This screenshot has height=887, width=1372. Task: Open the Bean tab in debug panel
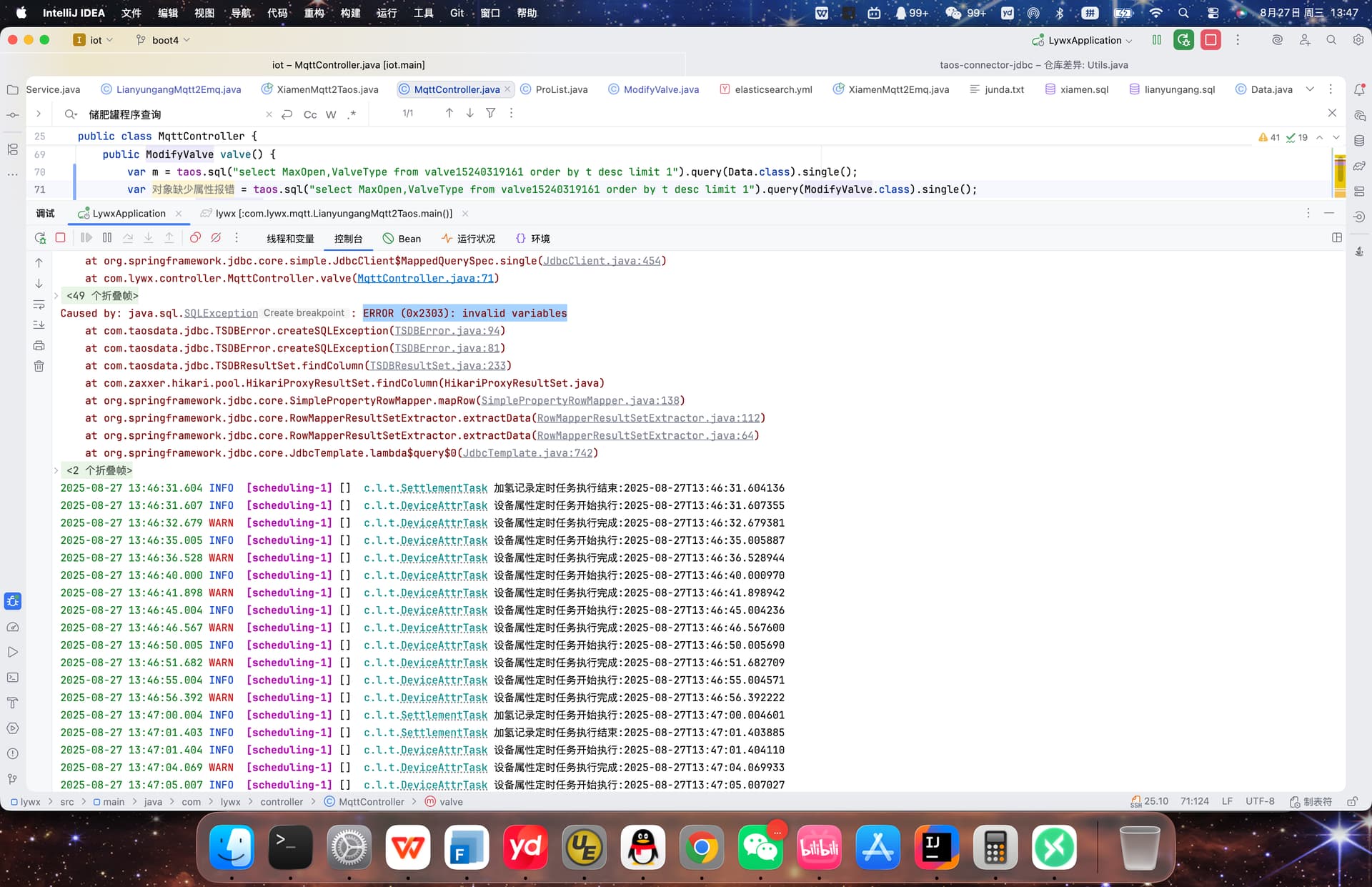pos(402,239)
